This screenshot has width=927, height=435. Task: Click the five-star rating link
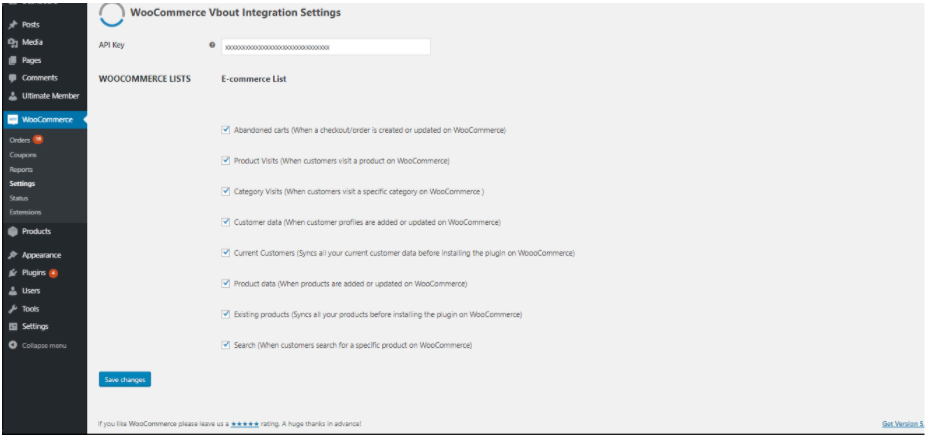[x=245, y=424]
